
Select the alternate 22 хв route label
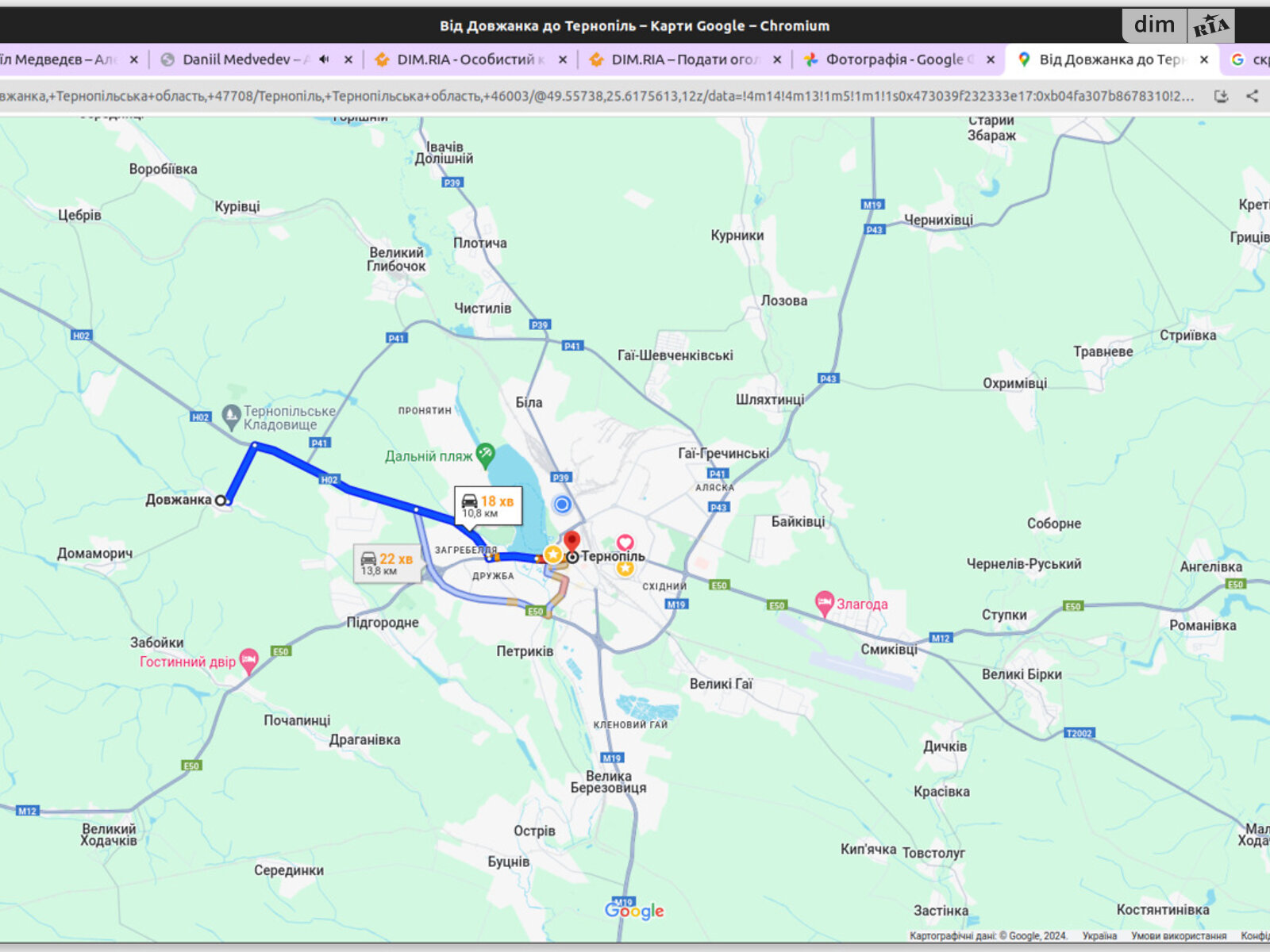387,563
